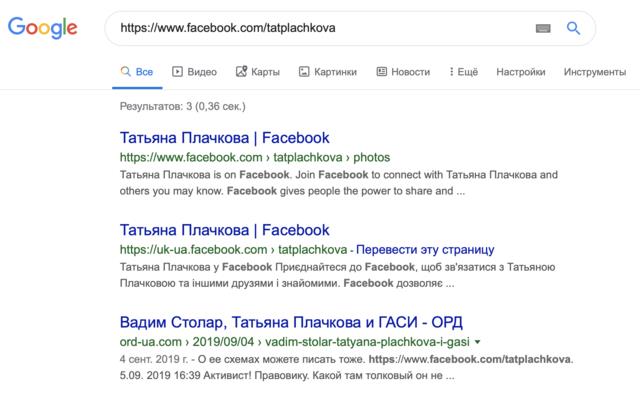Switch to the Новости tab
640x409 pixels.
point(410,72)
